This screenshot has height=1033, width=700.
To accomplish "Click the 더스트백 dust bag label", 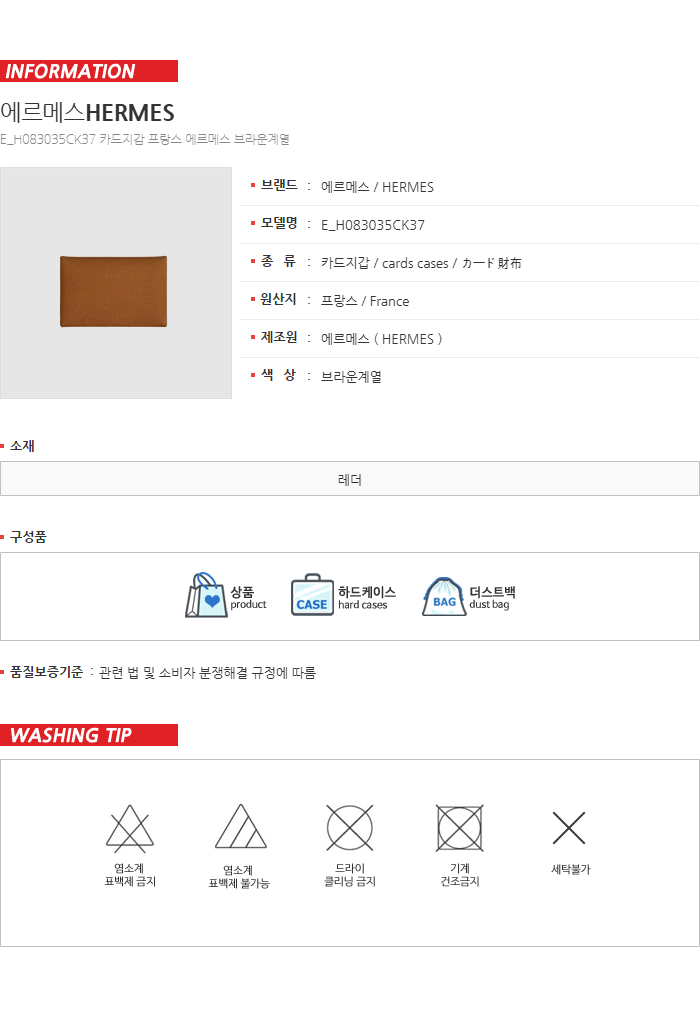I will pos(492,598).
